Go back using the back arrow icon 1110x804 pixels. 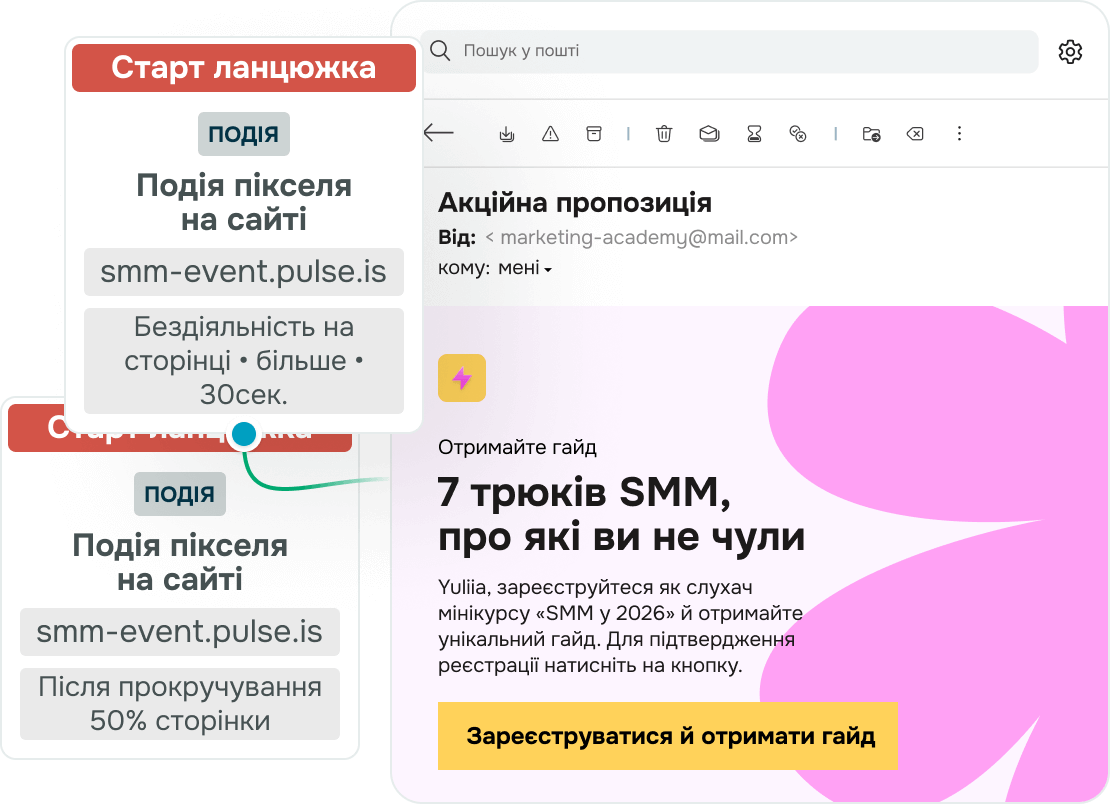(x=438, y=133)
